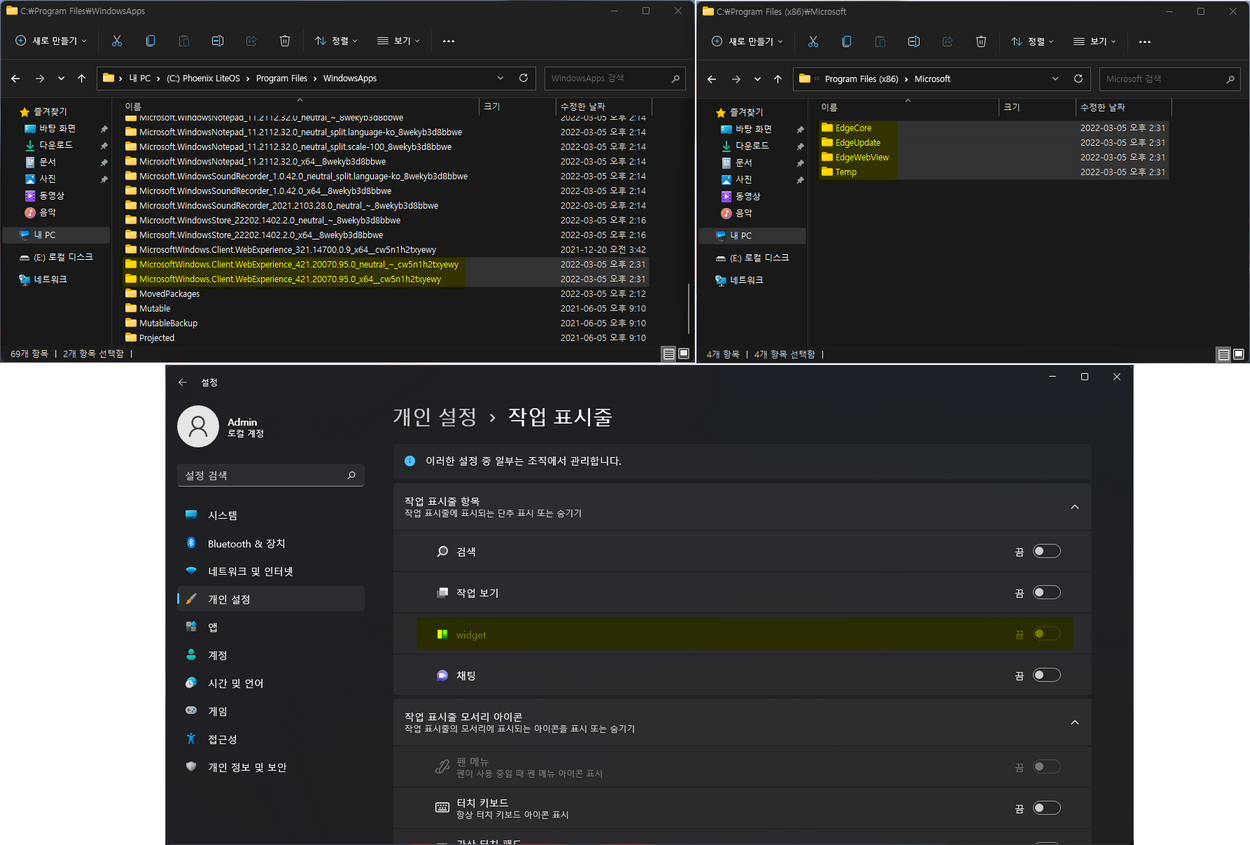
Task: Switch to large icons view in WindowsApps status bar
Action: click(x=684, y=354)
